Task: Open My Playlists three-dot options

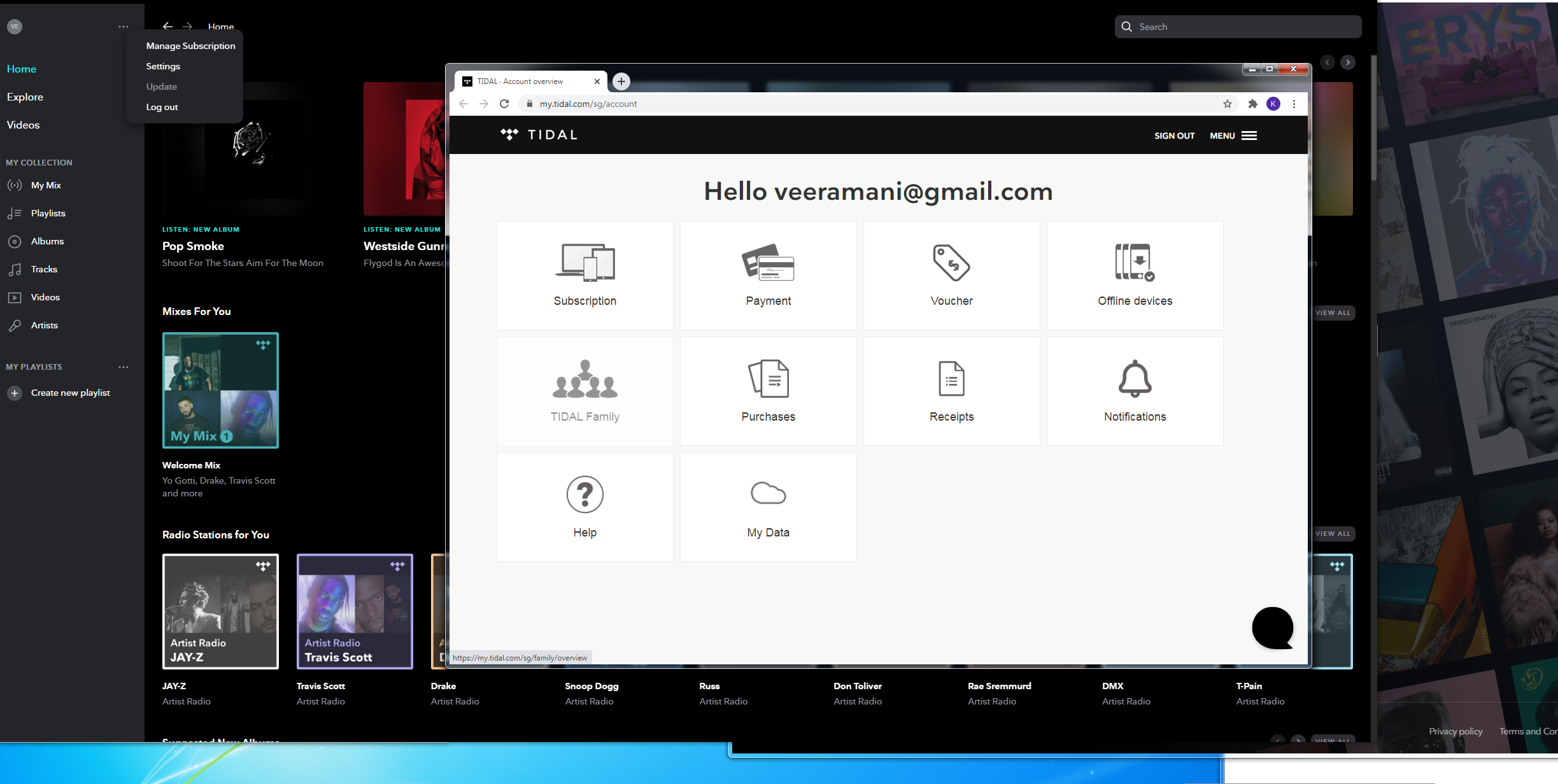Action: tap(124, 367)
